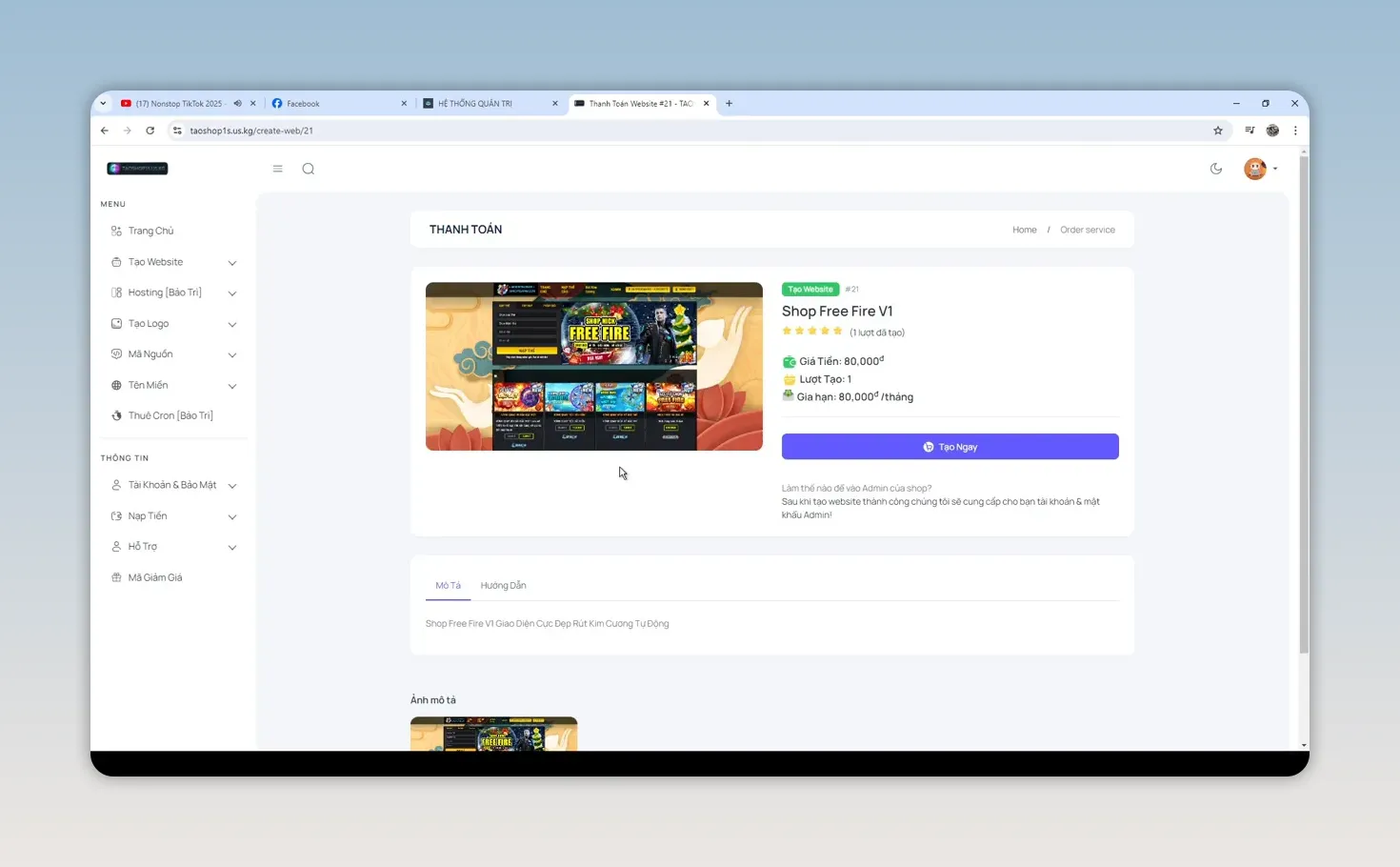Viewport: 1400px width, 867px height.
Task: Expand the Hỗ Trợ chevron
Action: click(x=232, y=547)
